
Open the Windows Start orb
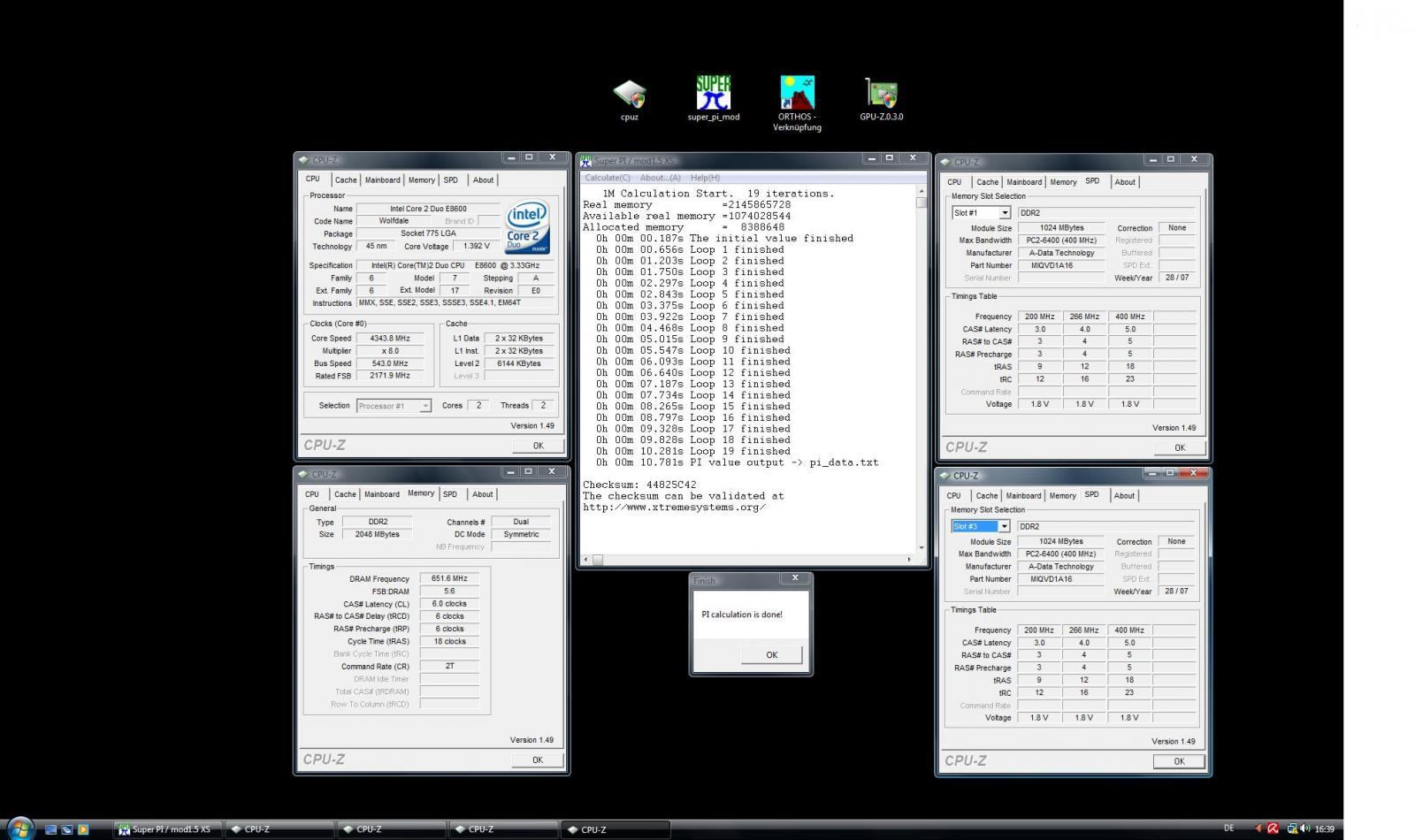[x=20, y=829]
